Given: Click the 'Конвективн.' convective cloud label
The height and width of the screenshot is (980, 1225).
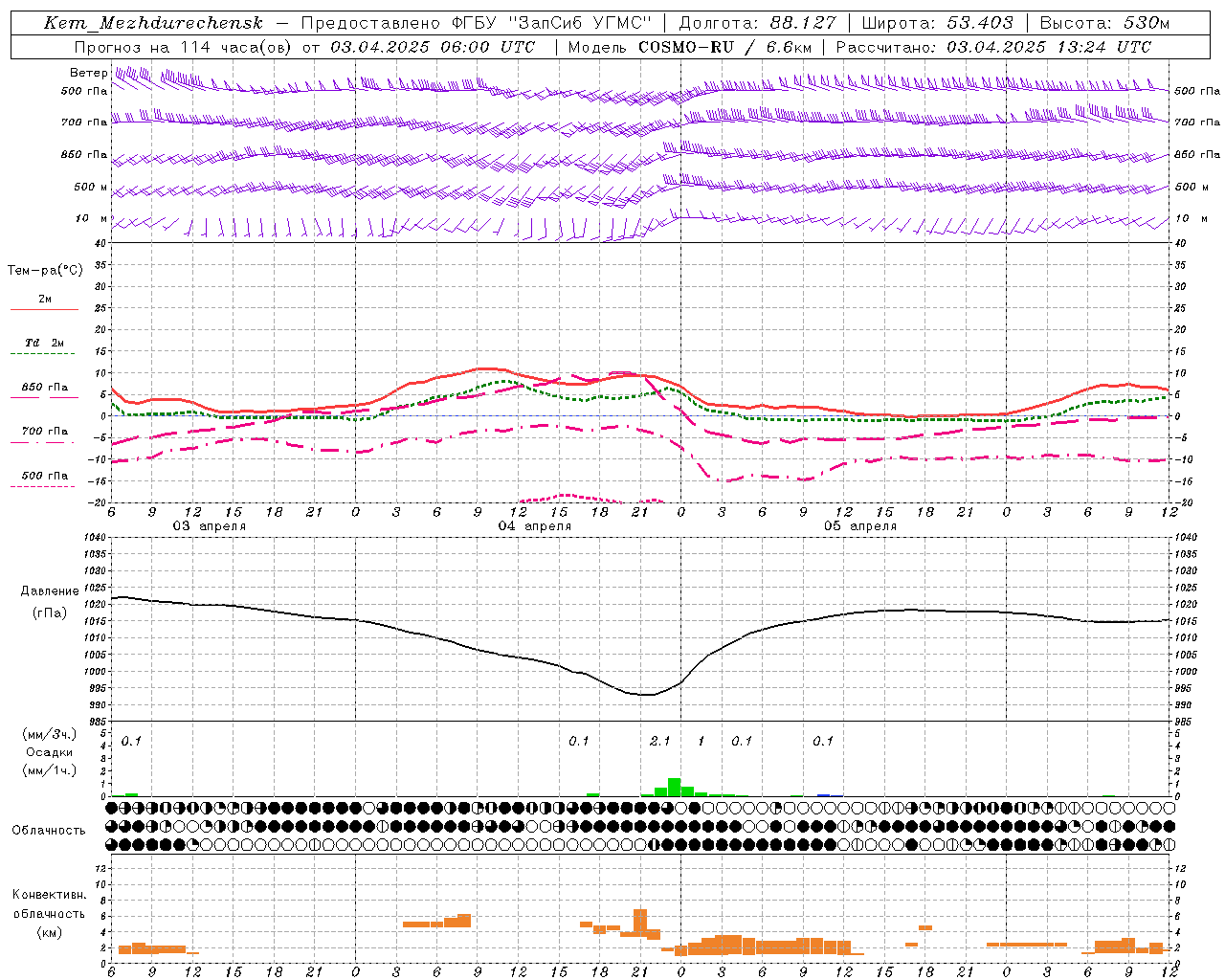Looking at the screenshot, I should coord(49,895).
